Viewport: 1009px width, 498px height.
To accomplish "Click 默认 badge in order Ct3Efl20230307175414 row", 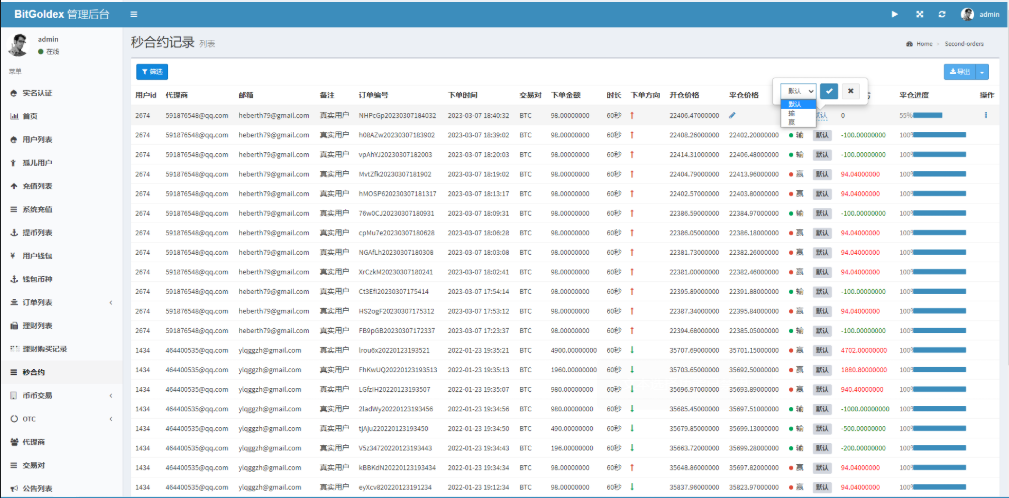I will point(822,291).
